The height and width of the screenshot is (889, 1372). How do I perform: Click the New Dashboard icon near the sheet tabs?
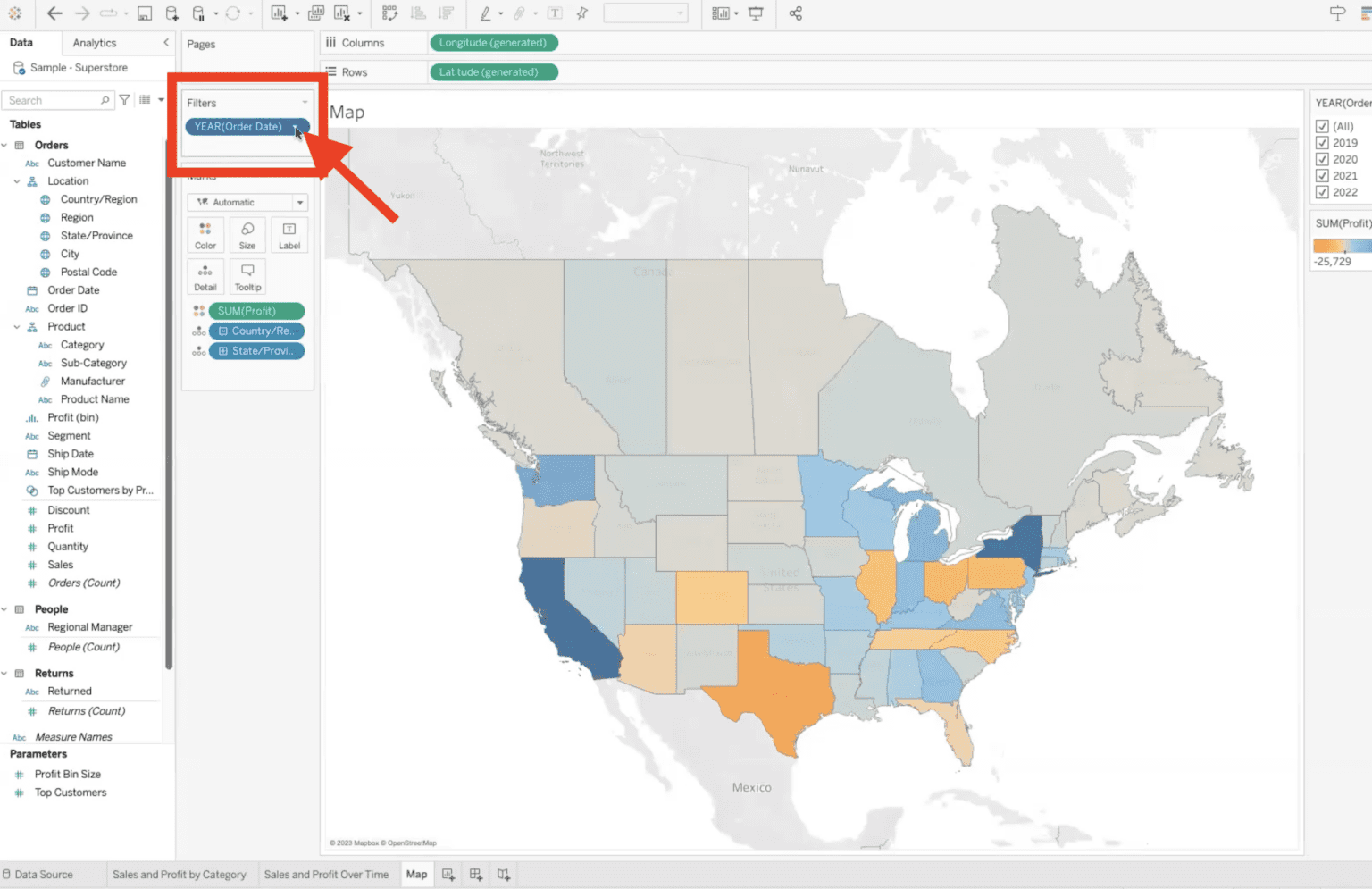pos(475,874)
